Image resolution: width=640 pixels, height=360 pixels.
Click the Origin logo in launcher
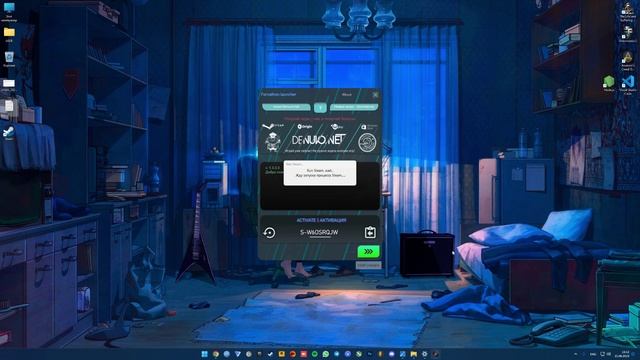click(305, 127)
